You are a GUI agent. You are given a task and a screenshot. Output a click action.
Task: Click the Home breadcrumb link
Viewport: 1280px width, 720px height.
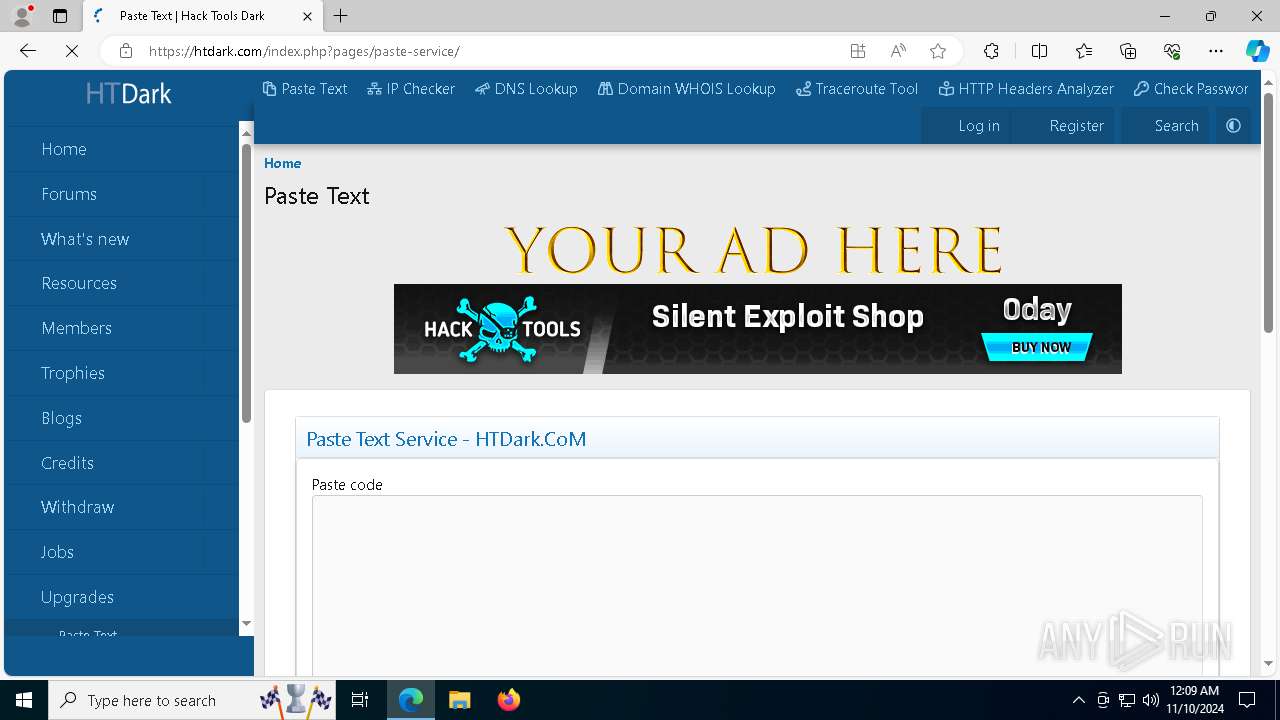(x=282, y=163)
